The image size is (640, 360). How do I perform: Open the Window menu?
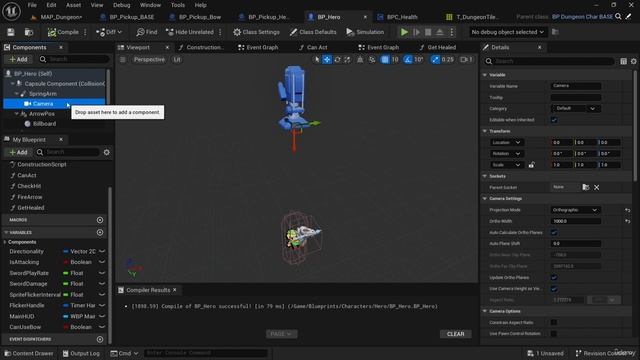(150, 5)
